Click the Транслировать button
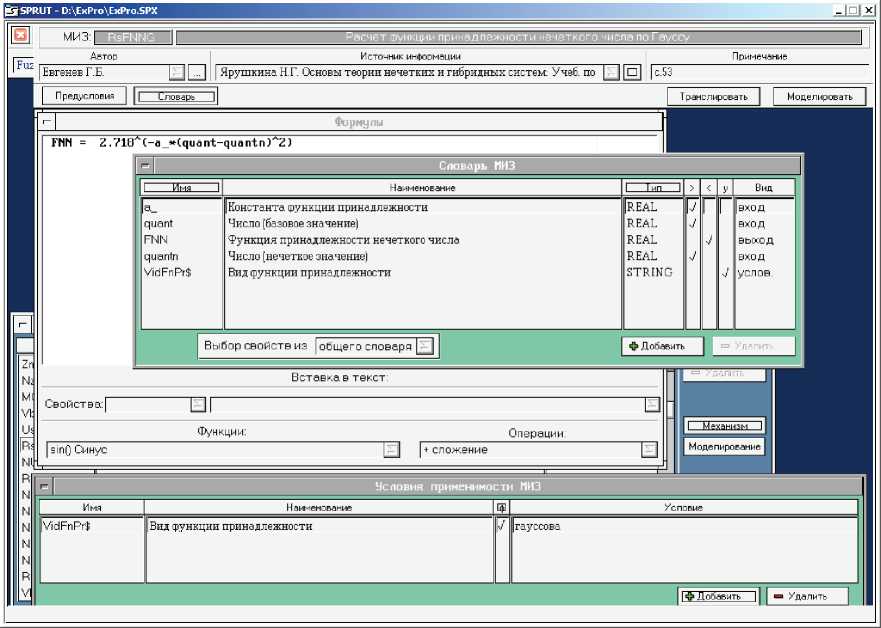The height and width of the screenshot is (628, 881). point(714,97)
